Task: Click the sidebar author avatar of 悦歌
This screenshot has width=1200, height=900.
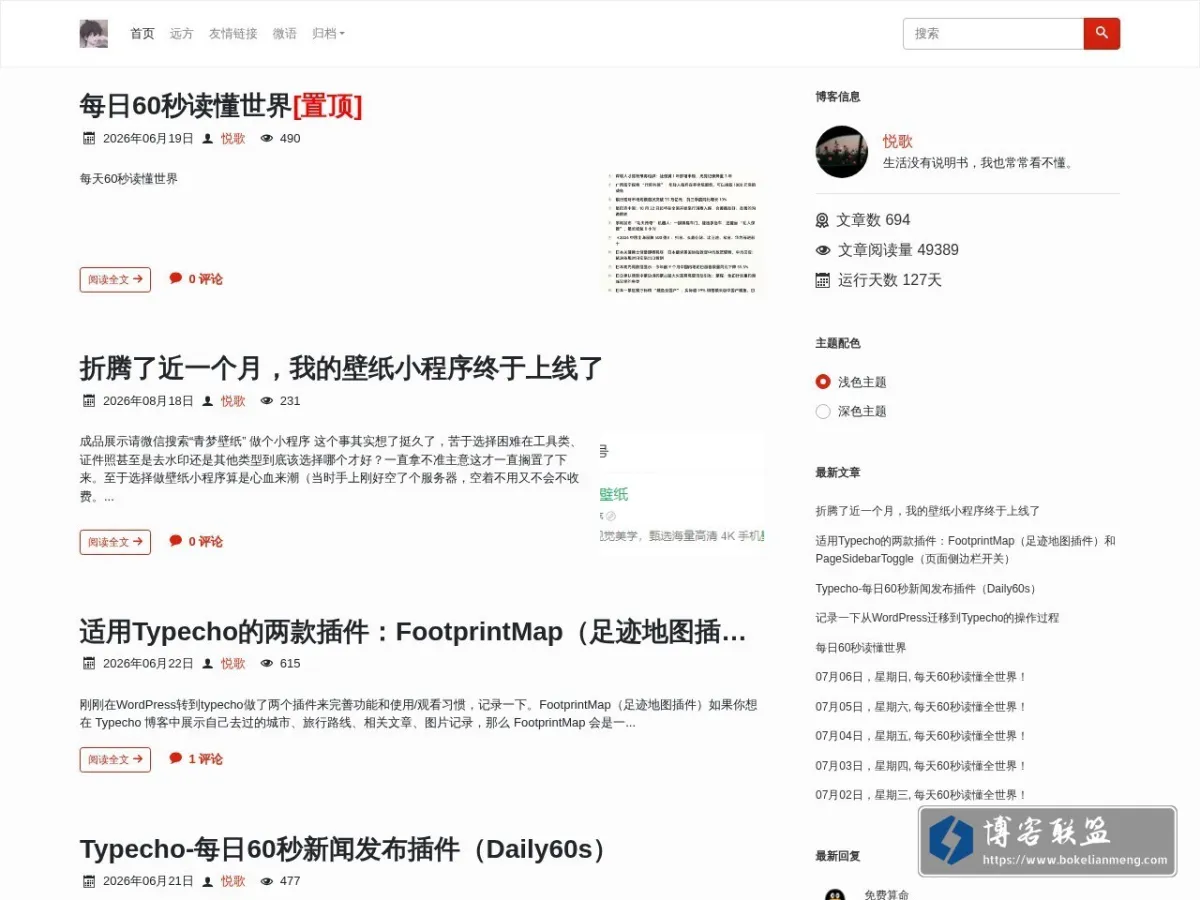Action: click(x=842, y=152)
